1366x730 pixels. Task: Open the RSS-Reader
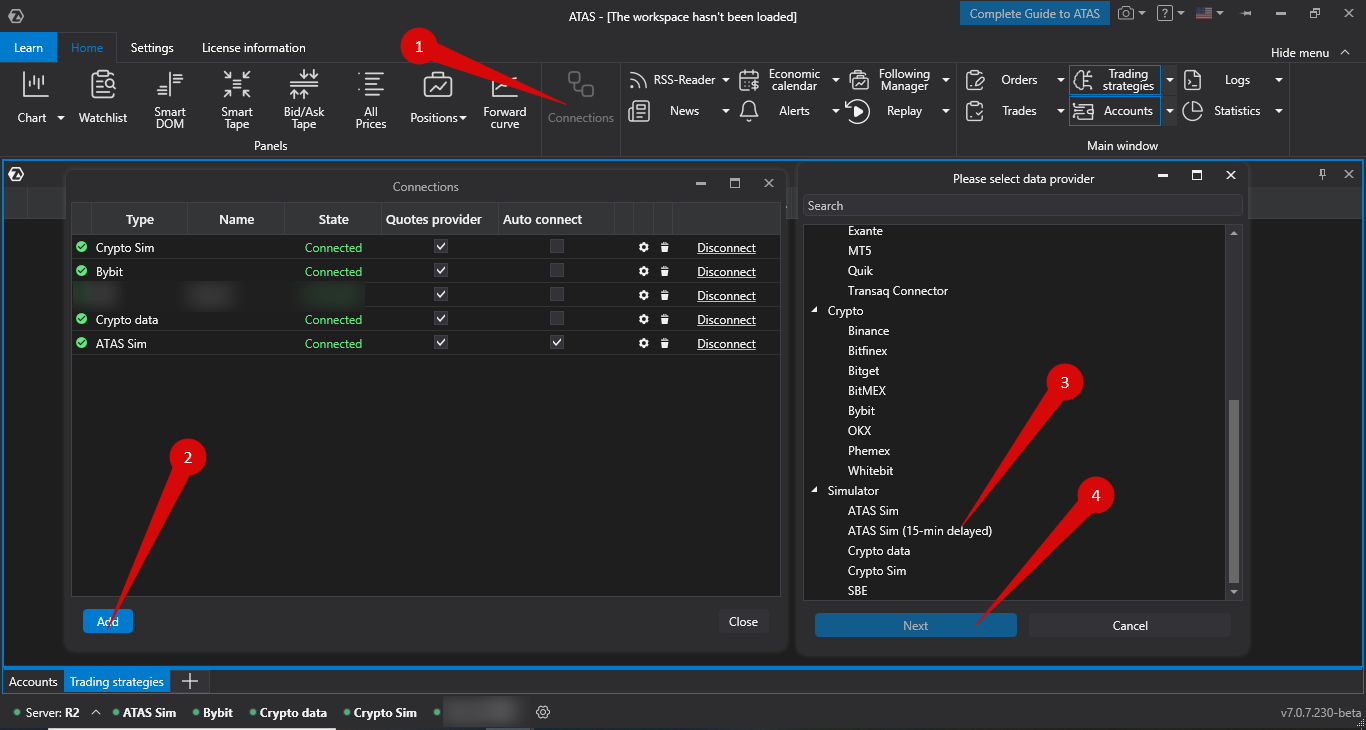(x=672, y=80)
